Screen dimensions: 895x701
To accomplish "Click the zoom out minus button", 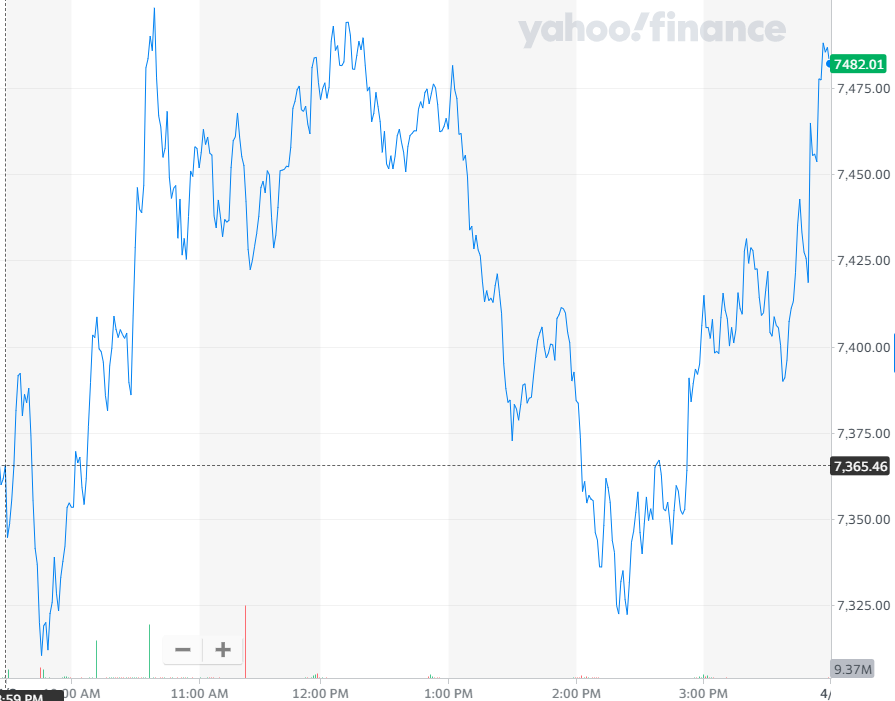I will pos(183,650).
